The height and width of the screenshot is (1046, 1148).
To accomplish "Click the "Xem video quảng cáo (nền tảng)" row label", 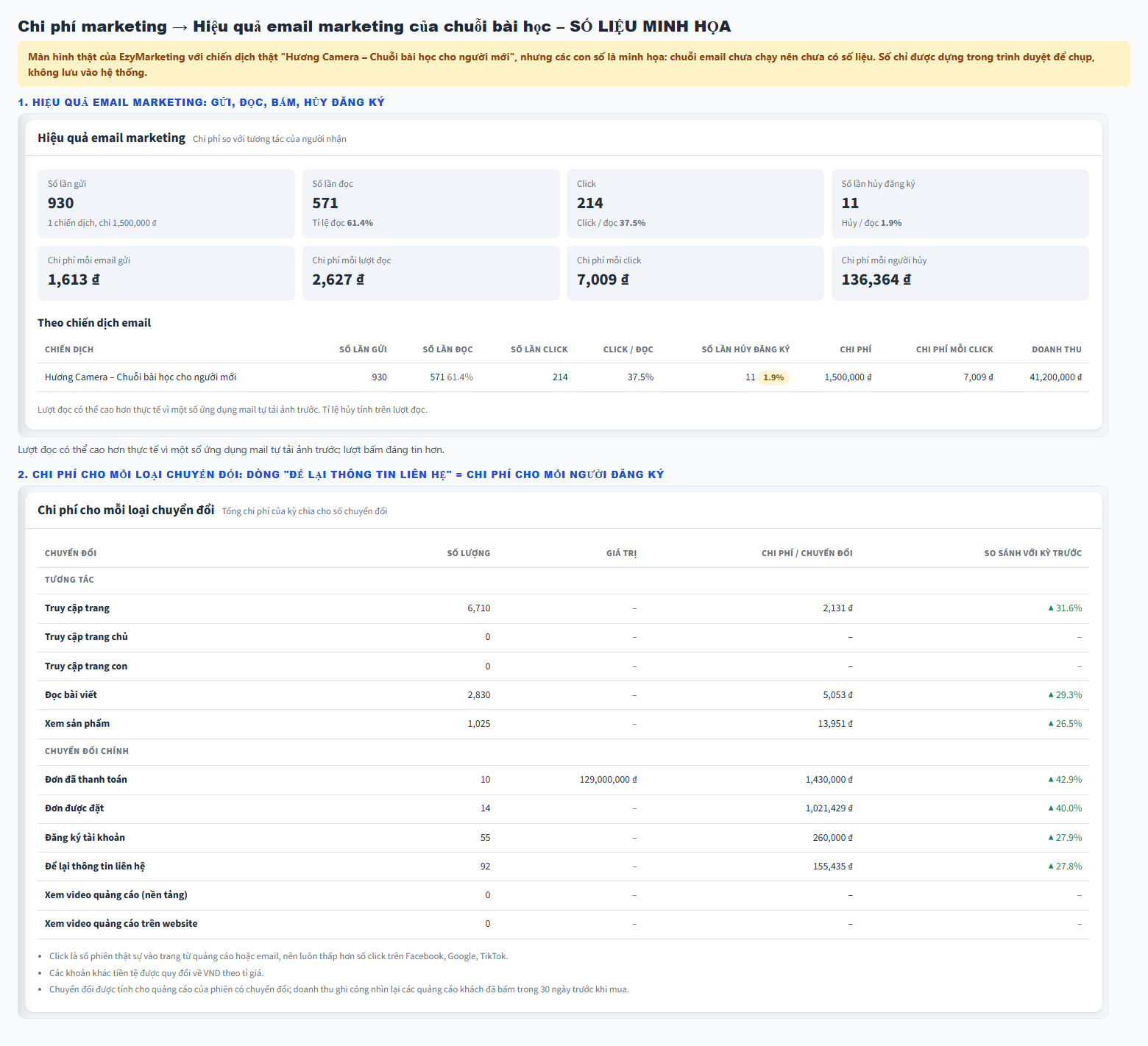I will pos(116,895).
